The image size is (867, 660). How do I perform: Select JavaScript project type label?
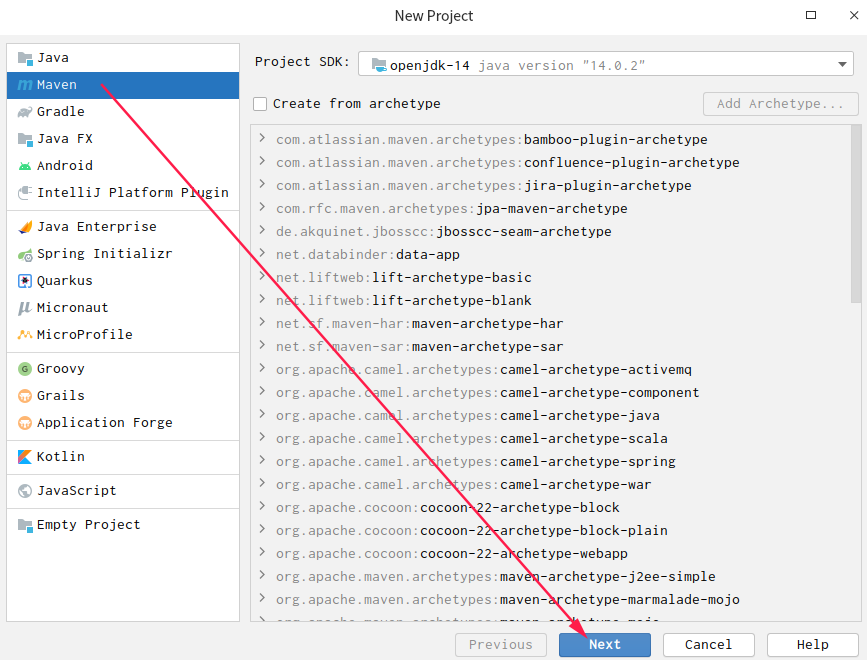[x=77, y=491]
